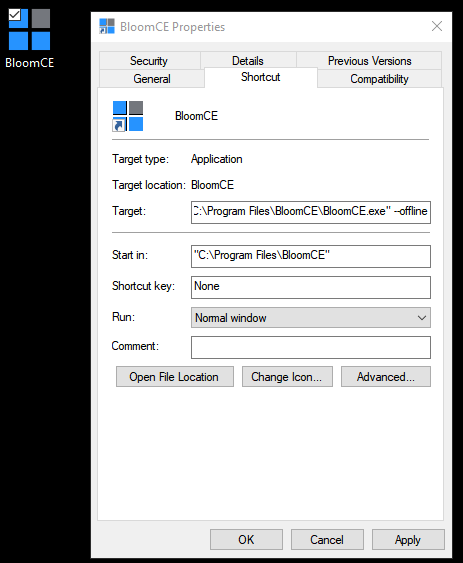Click the BloomCE icon in title bar
This screenshot has height=563, width=463.
click(x=107, y=27)
